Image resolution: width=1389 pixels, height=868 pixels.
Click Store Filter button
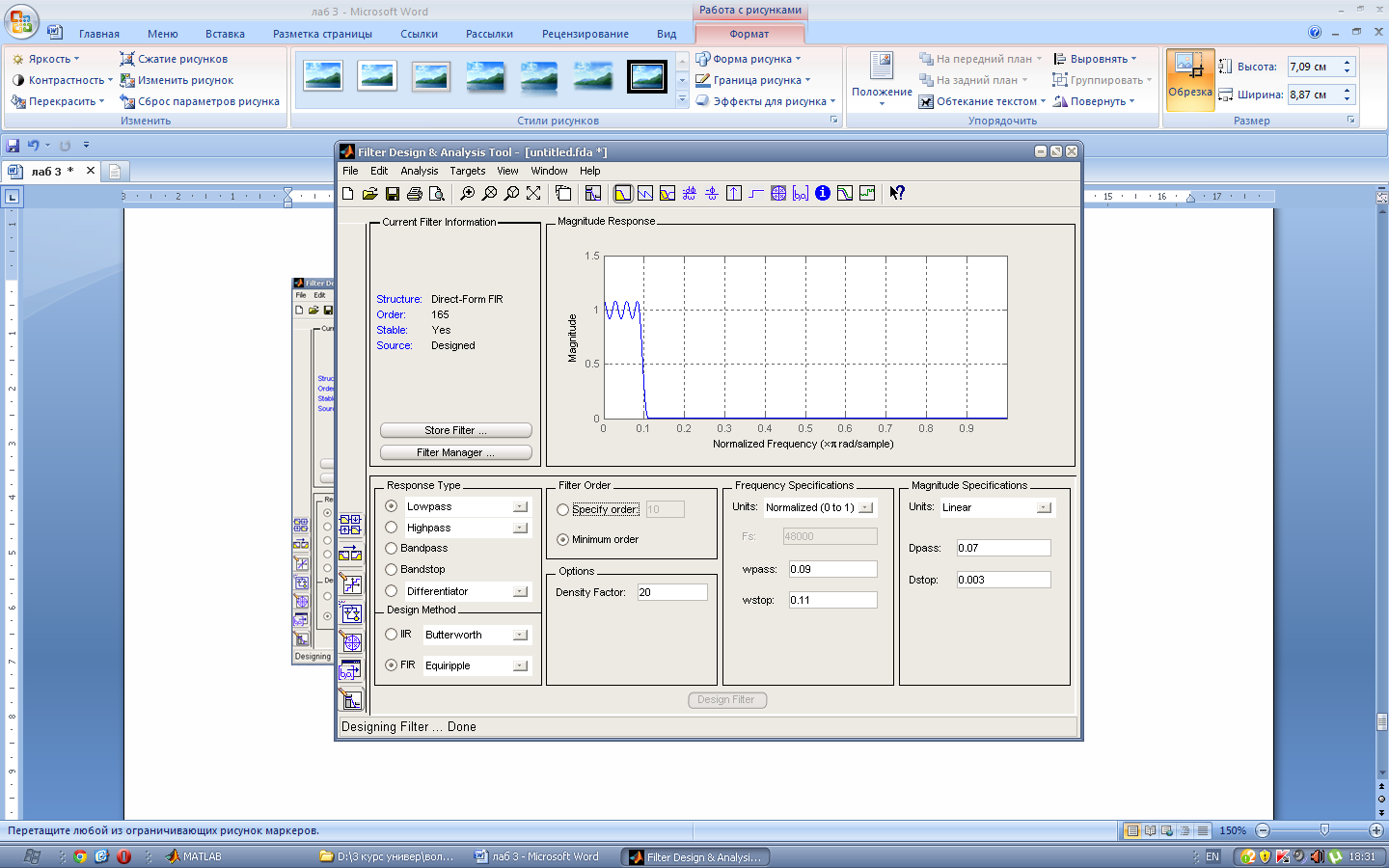click(x=456, y=430)
